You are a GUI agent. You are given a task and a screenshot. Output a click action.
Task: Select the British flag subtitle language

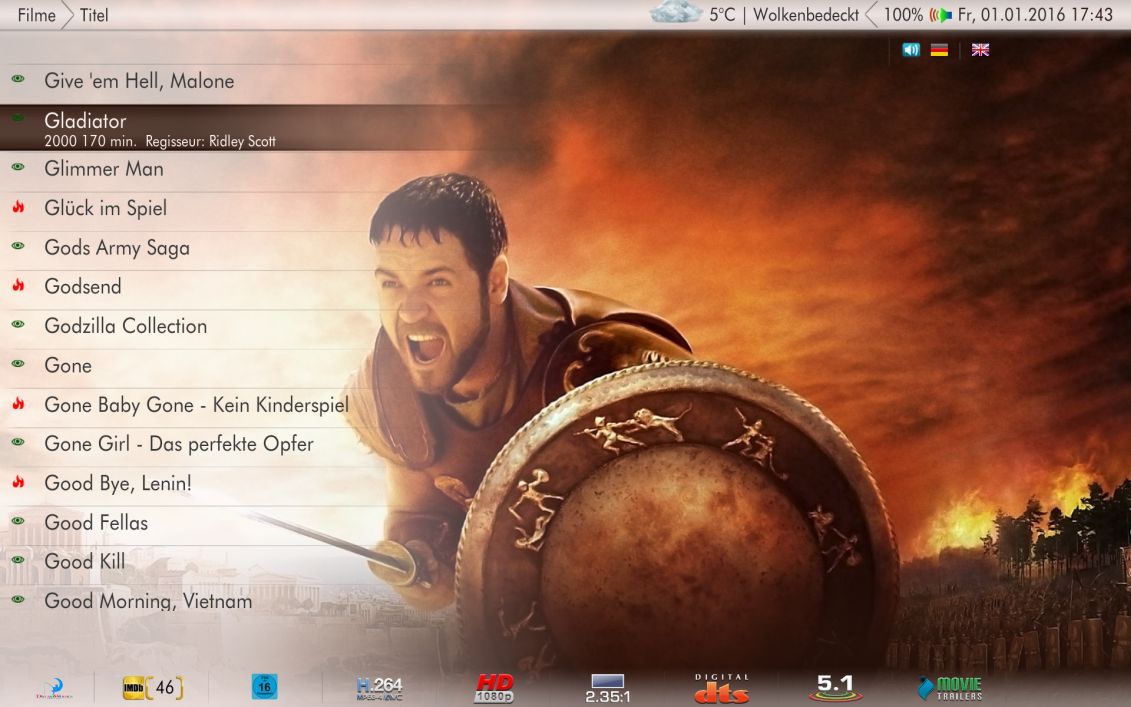click(x=980, y=50)
